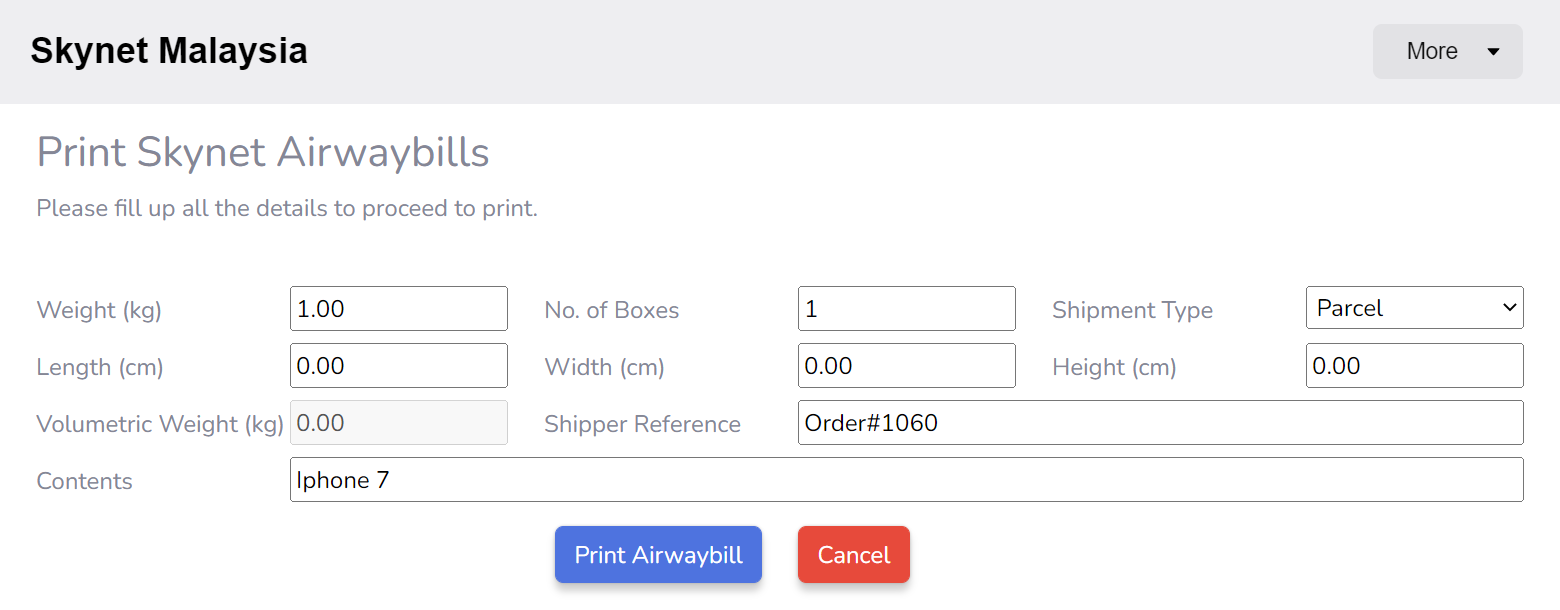Click the No. of Boxes label
This screenshot has height=610, width=1560.
[x=611, y=310]
